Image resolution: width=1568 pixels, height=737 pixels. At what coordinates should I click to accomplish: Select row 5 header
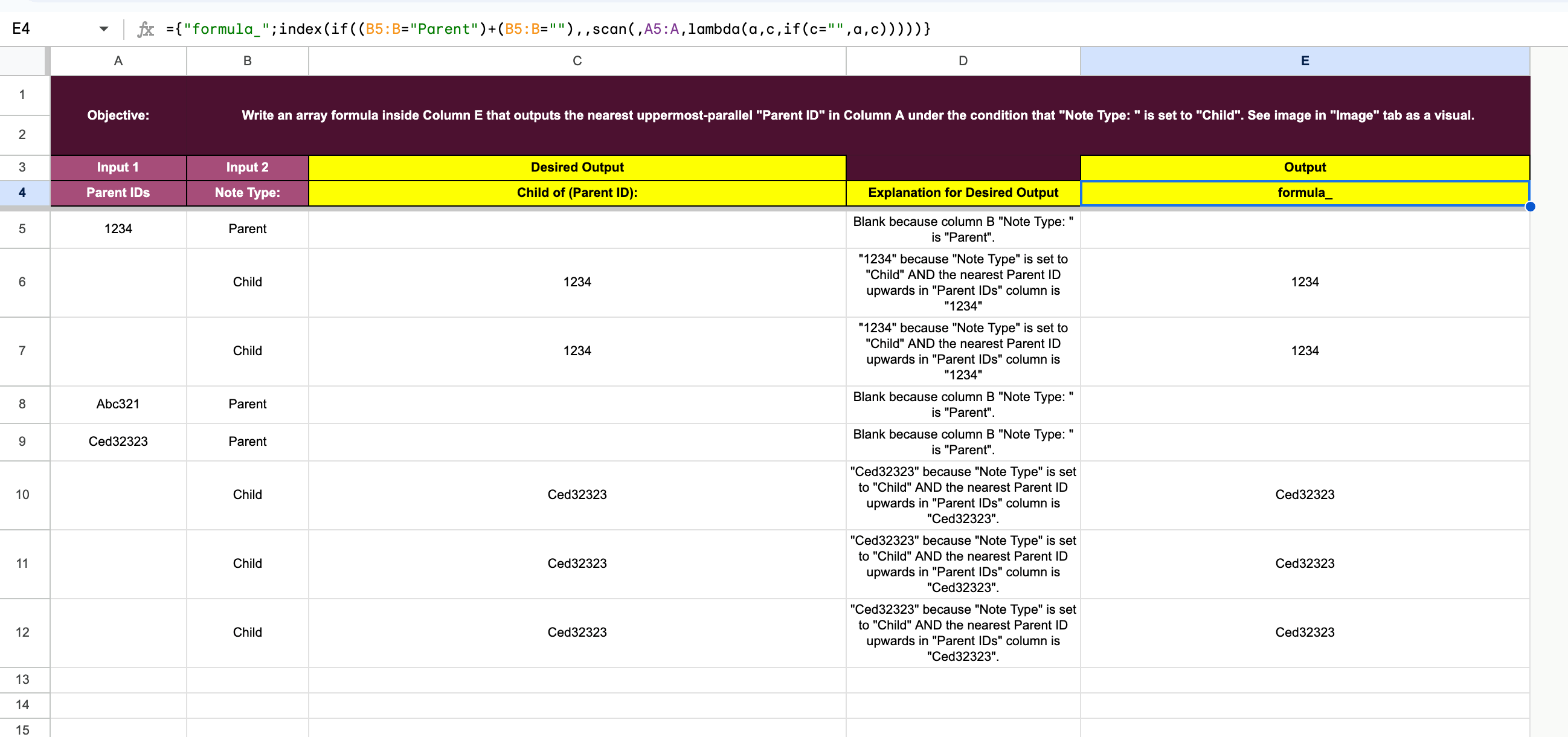(22, 229)
